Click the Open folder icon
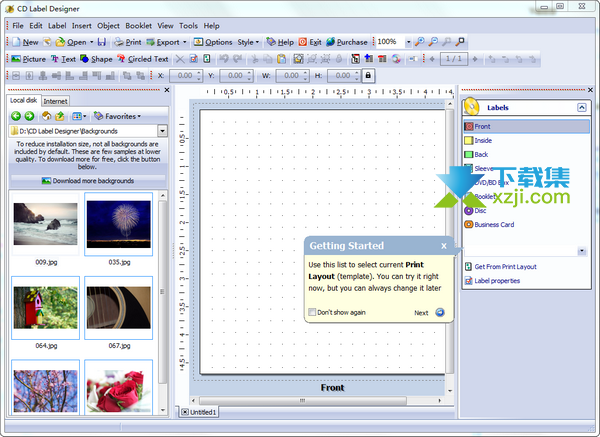The image size is (600, 437). click(60, 42)
